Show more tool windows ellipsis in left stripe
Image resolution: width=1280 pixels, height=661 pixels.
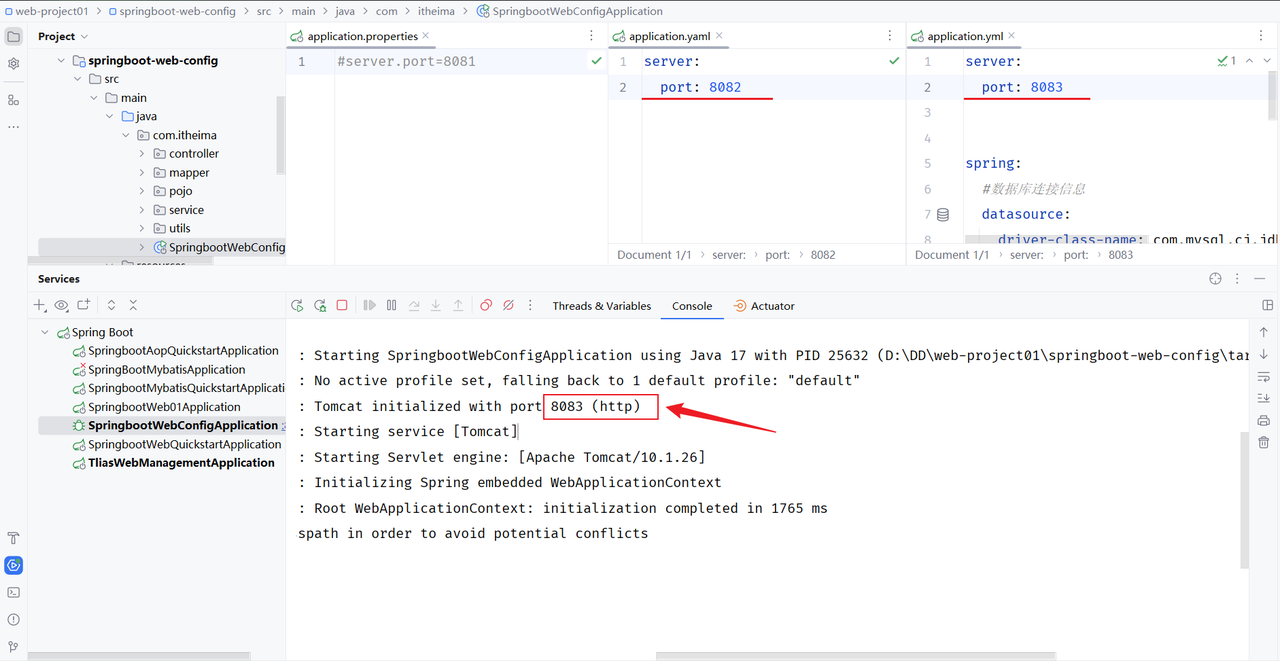click(13, 127)
